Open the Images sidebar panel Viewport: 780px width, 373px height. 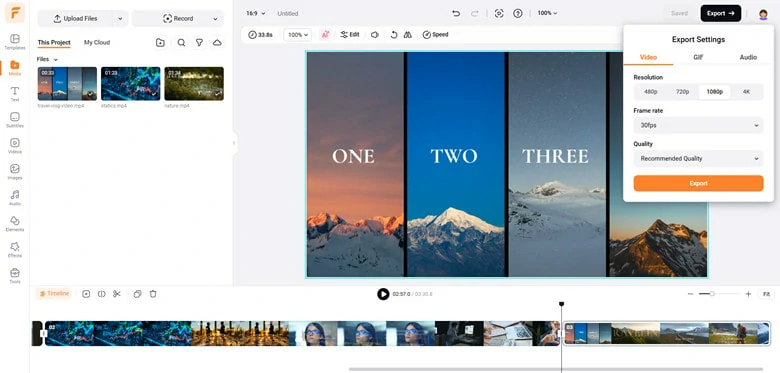click(14, 171)
